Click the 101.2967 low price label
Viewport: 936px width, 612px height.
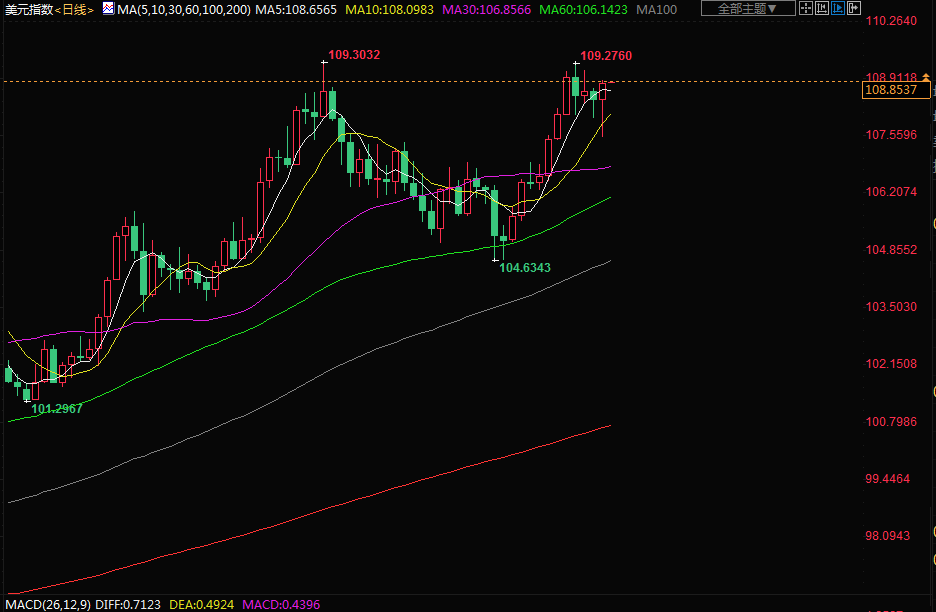pyautogui.click(x=57, y=409)
